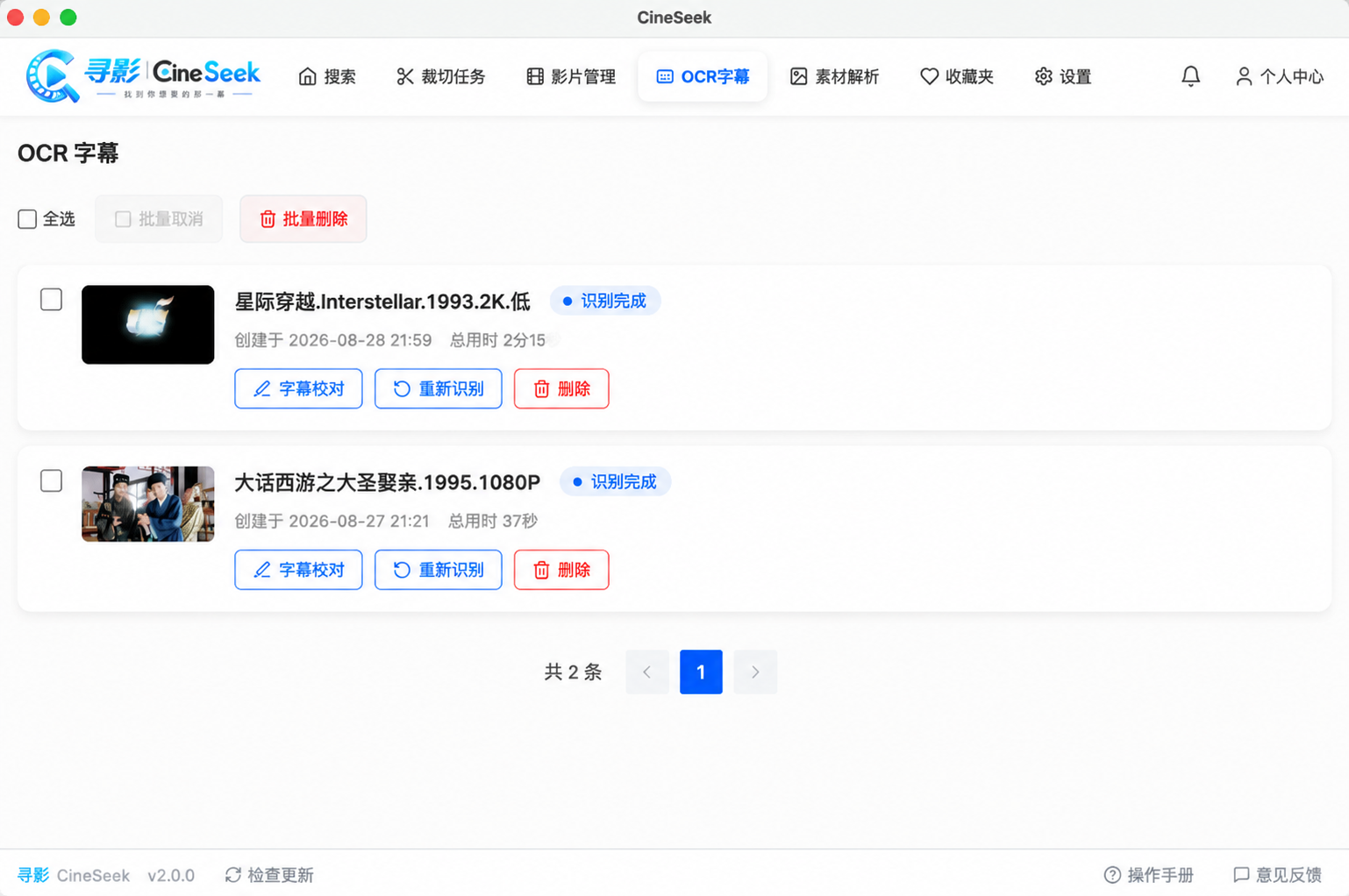Delete the 大话西游之大圣娶亲 OCR entry
This screenshot has height=896, width=1349.
(561, 570)
